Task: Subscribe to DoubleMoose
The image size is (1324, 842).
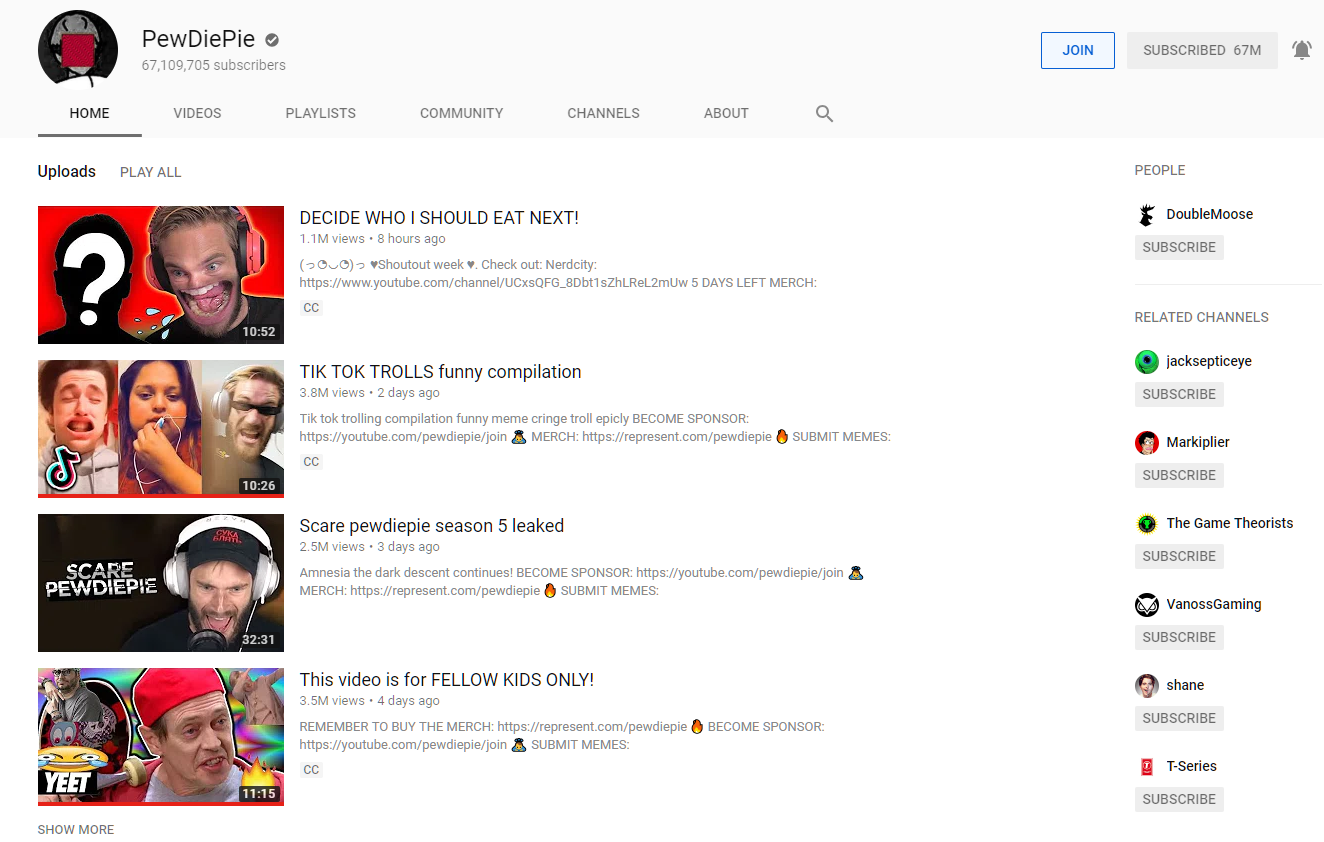Action: [x=1179, y=247]
